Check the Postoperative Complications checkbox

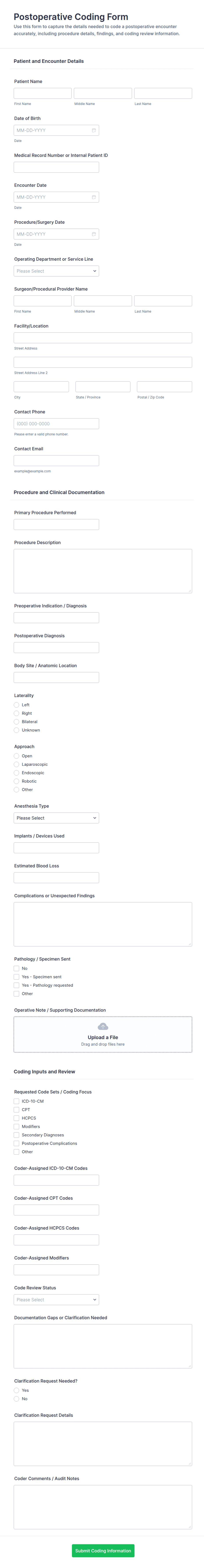coord(16,1143)
